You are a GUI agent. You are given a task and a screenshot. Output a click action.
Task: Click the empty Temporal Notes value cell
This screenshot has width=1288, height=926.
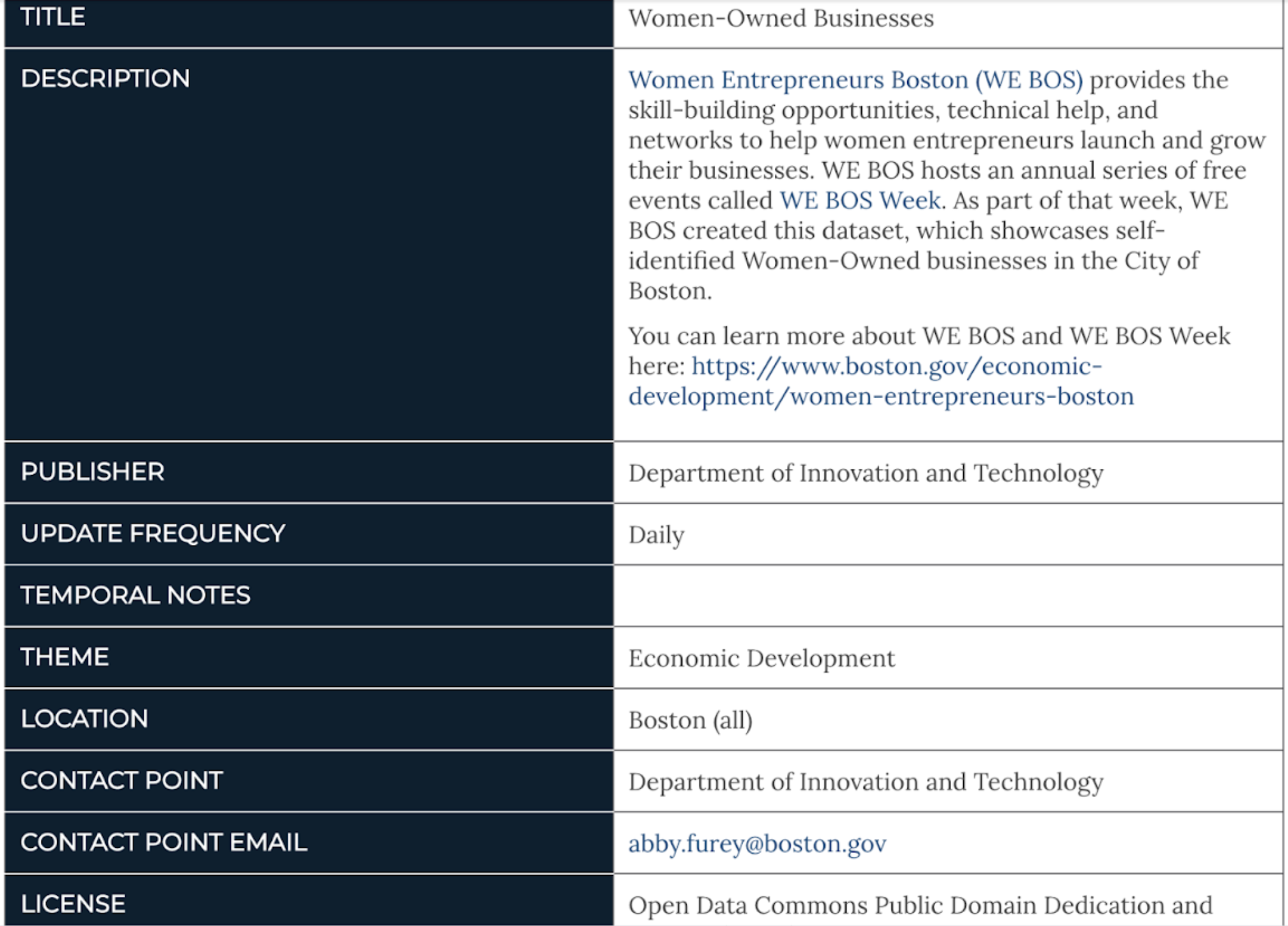coord(947,596)
